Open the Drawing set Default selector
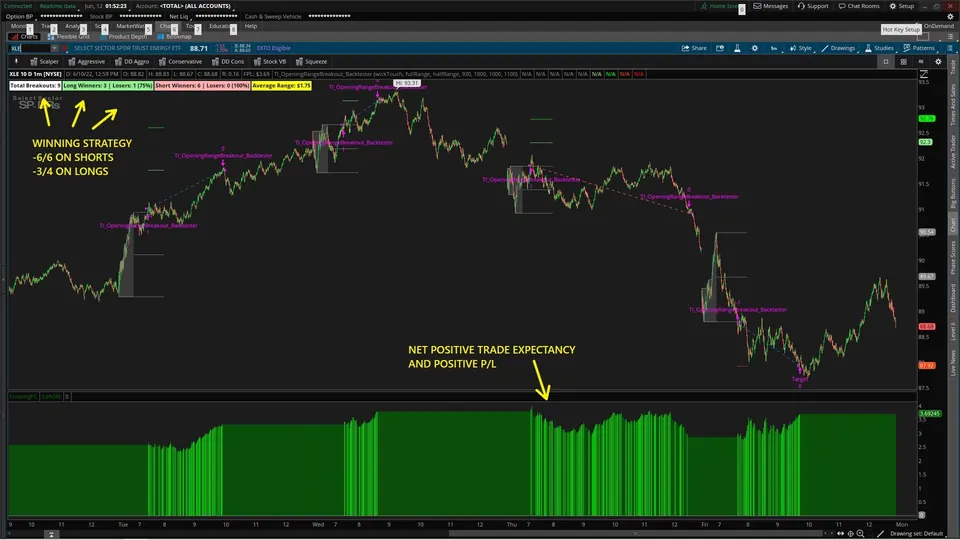 pyautogui.click(x=917, y=534)
